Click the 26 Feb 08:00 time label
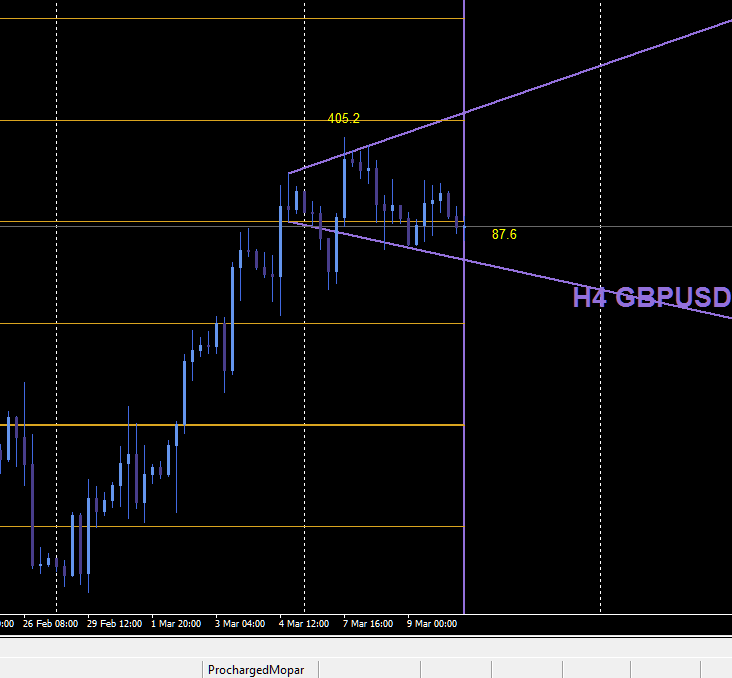 coord(50,624)
